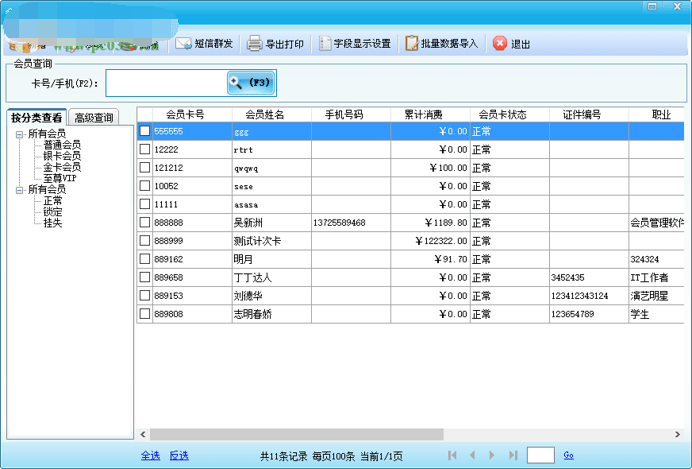The height and width of the screenshot is (469, 692).
Task: Click the 短信群发 envelope icon
Action: tap(185, 44)
